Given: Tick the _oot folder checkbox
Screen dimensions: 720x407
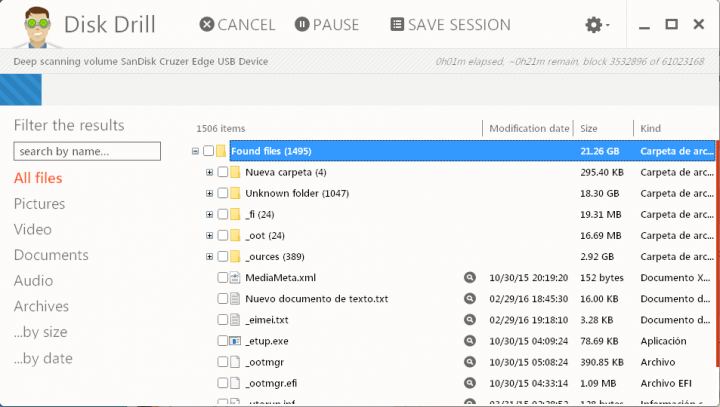Looking at the screenshot, I should (223, 236).
